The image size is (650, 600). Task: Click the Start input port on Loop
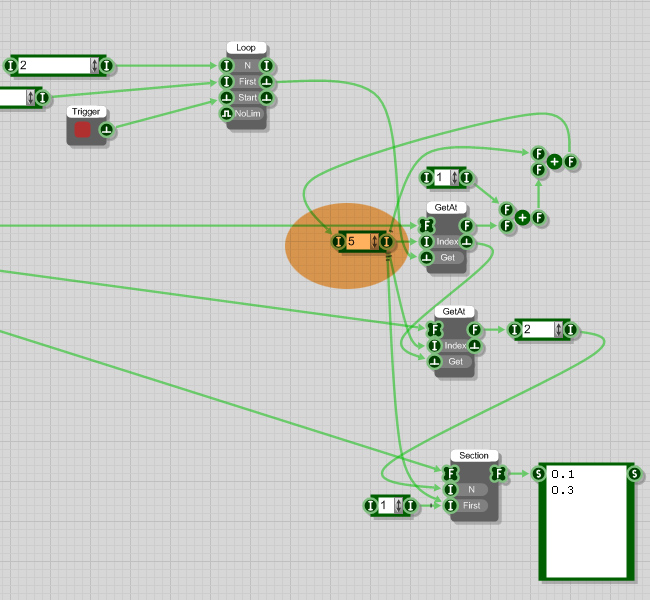tap(227, 98)
